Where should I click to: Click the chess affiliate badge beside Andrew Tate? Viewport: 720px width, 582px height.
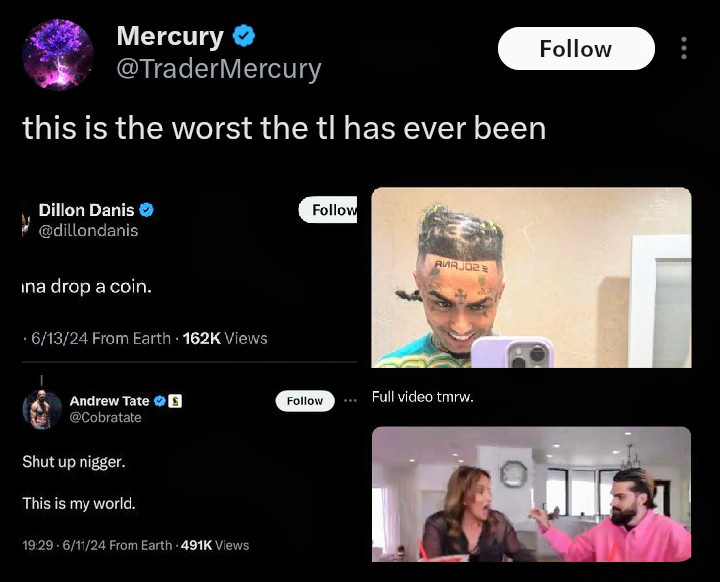175,401
